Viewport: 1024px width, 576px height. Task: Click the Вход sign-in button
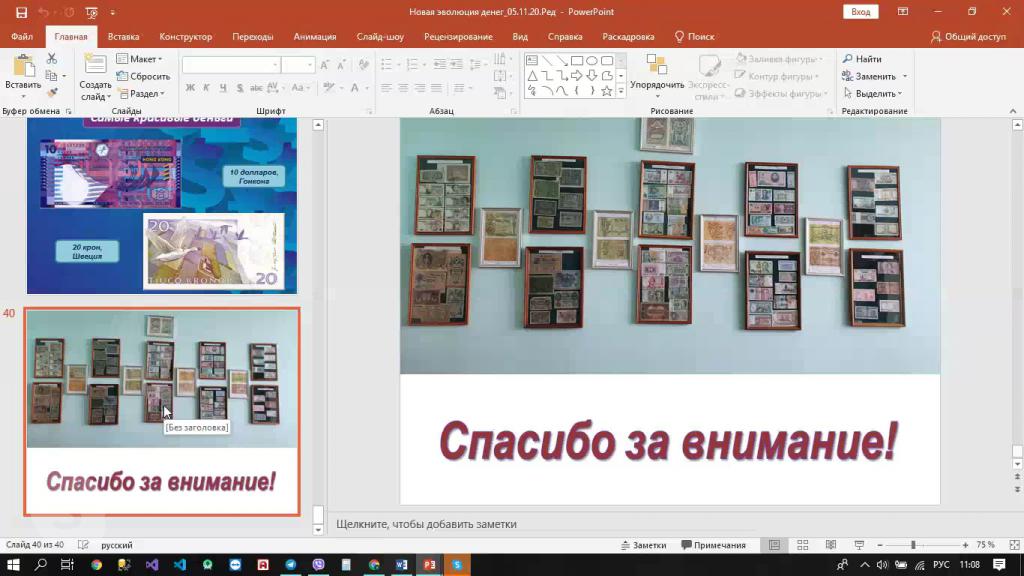tap(860, 12)
